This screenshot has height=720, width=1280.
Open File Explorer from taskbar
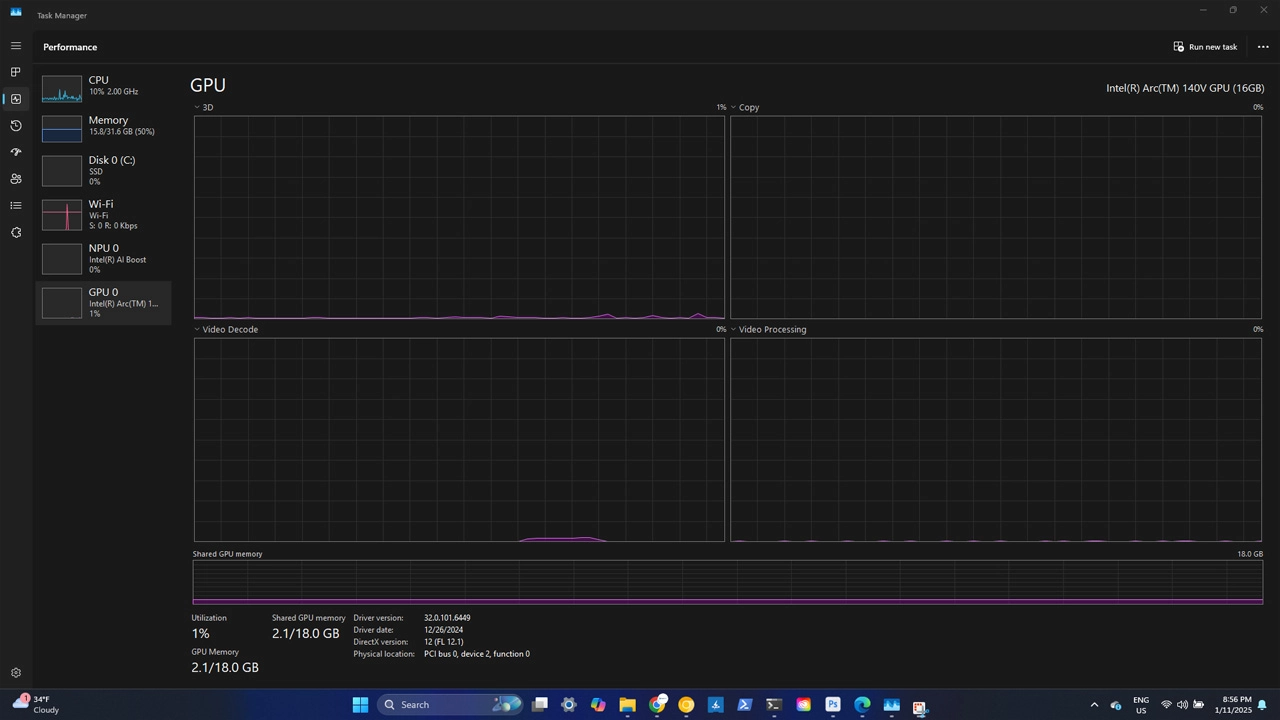(x=627, y=705)
